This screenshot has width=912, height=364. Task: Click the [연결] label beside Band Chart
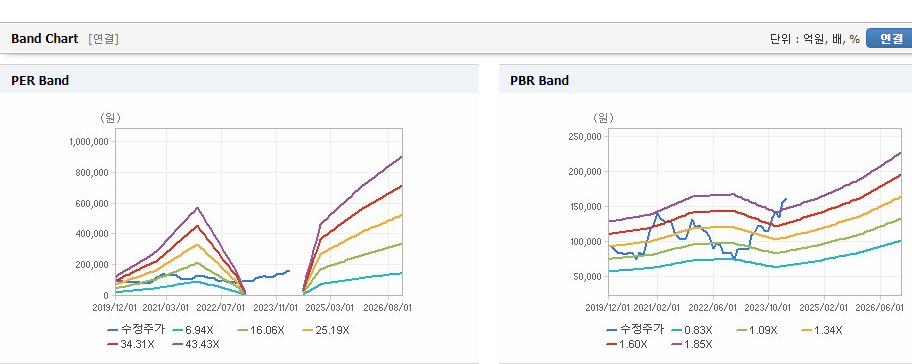[x=104, y=39]
